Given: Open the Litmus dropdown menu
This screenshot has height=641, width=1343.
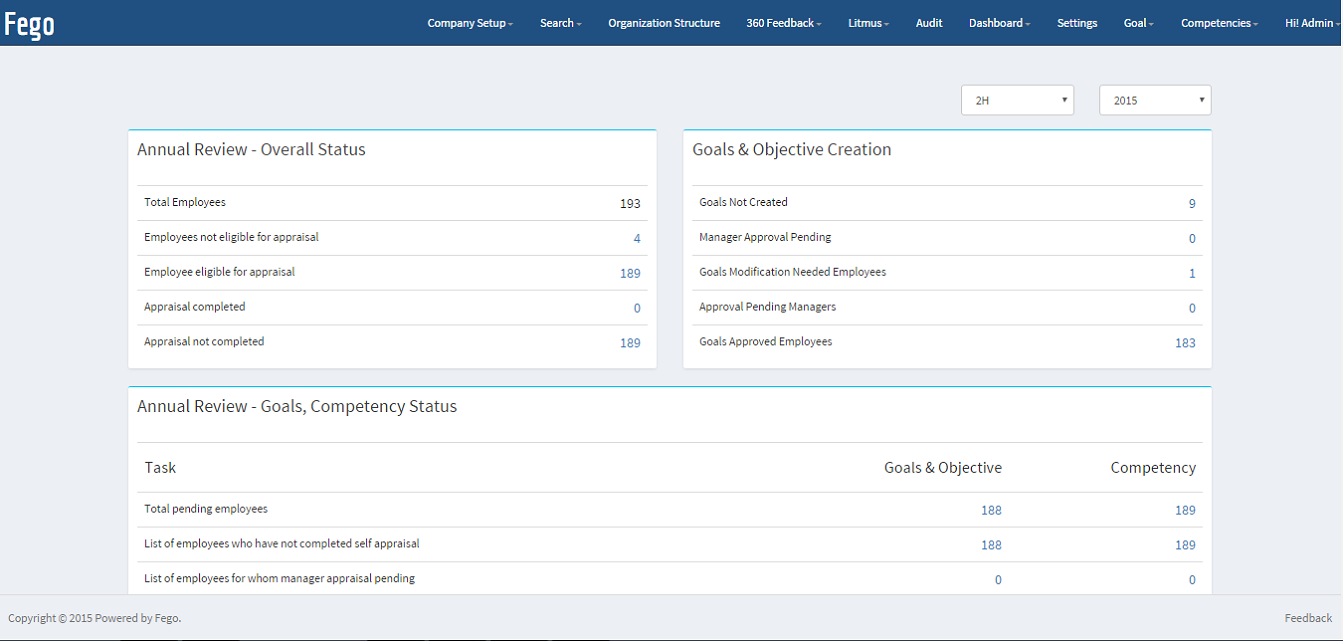Looking at the screenshot, I should [x=868, y=23].
